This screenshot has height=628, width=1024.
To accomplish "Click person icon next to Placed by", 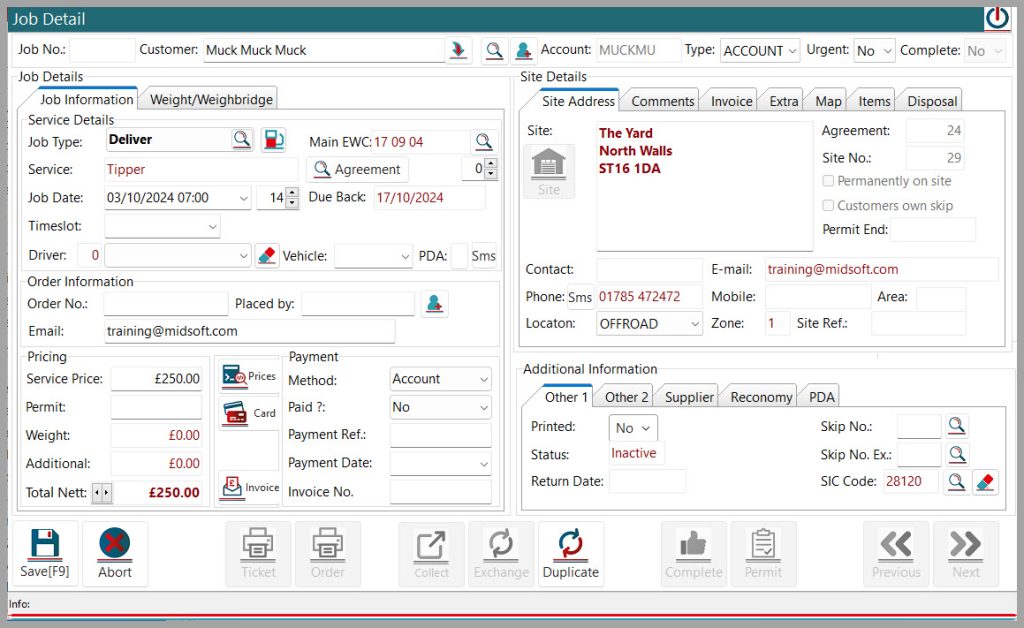I will point(434,304).
